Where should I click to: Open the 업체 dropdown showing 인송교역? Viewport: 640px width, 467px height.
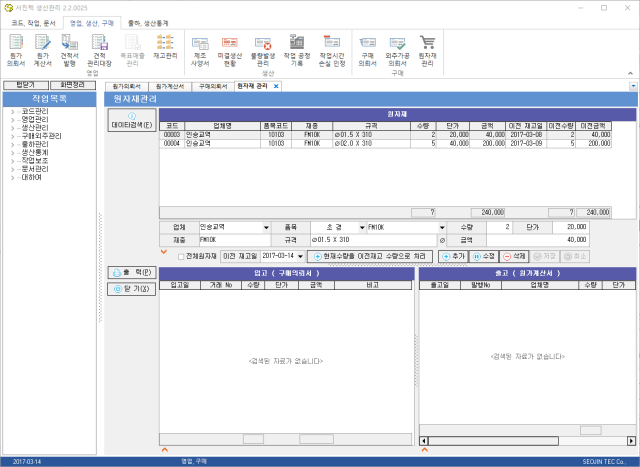point(266,228)
